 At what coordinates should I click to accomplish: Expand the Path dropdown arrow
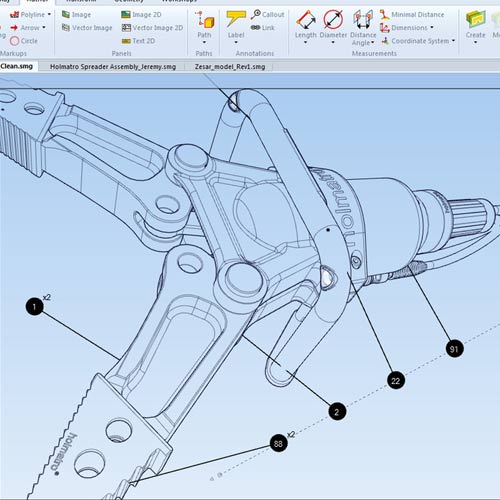click(x=204, y=42)
